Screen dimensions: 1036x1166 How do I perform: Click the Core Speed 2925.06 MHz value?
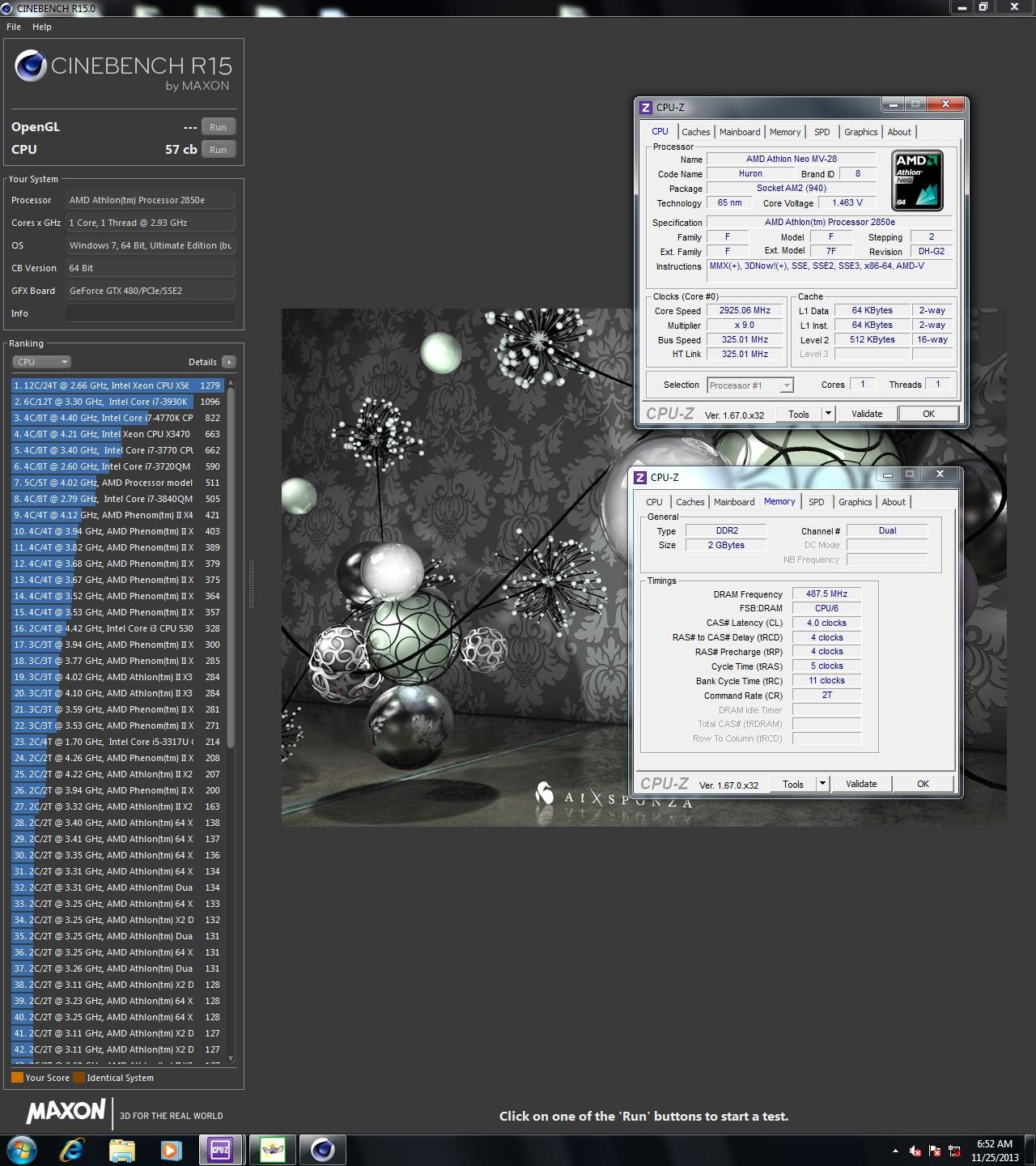[745, 310]
